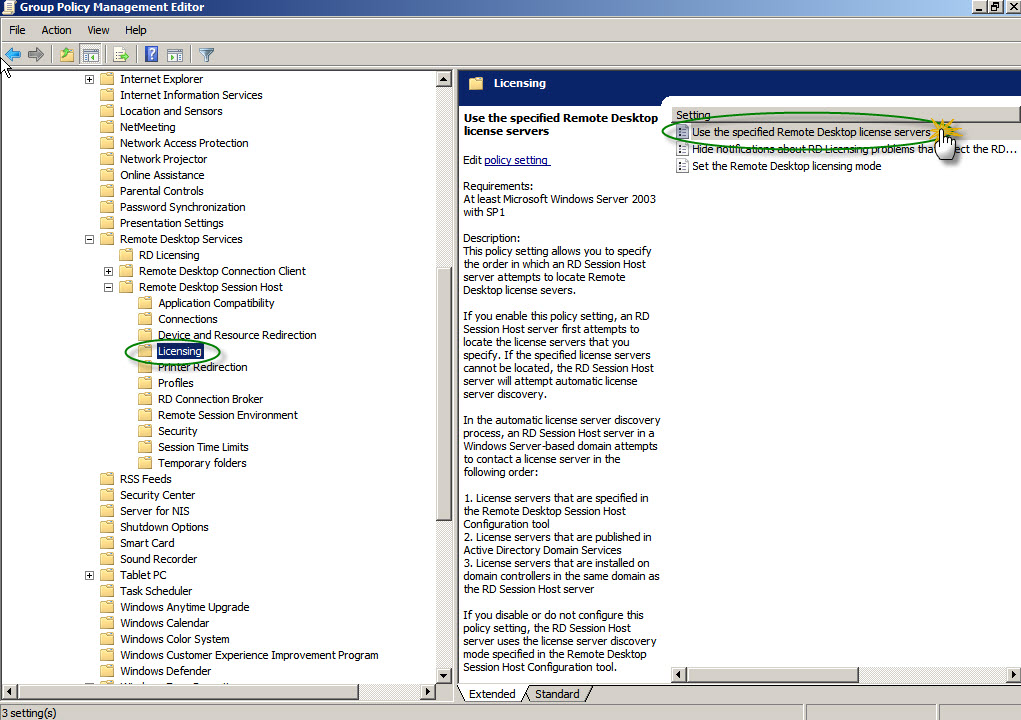Switch to the Extended tab
This screenshot has width=1021, height=720.
(492, 694)
